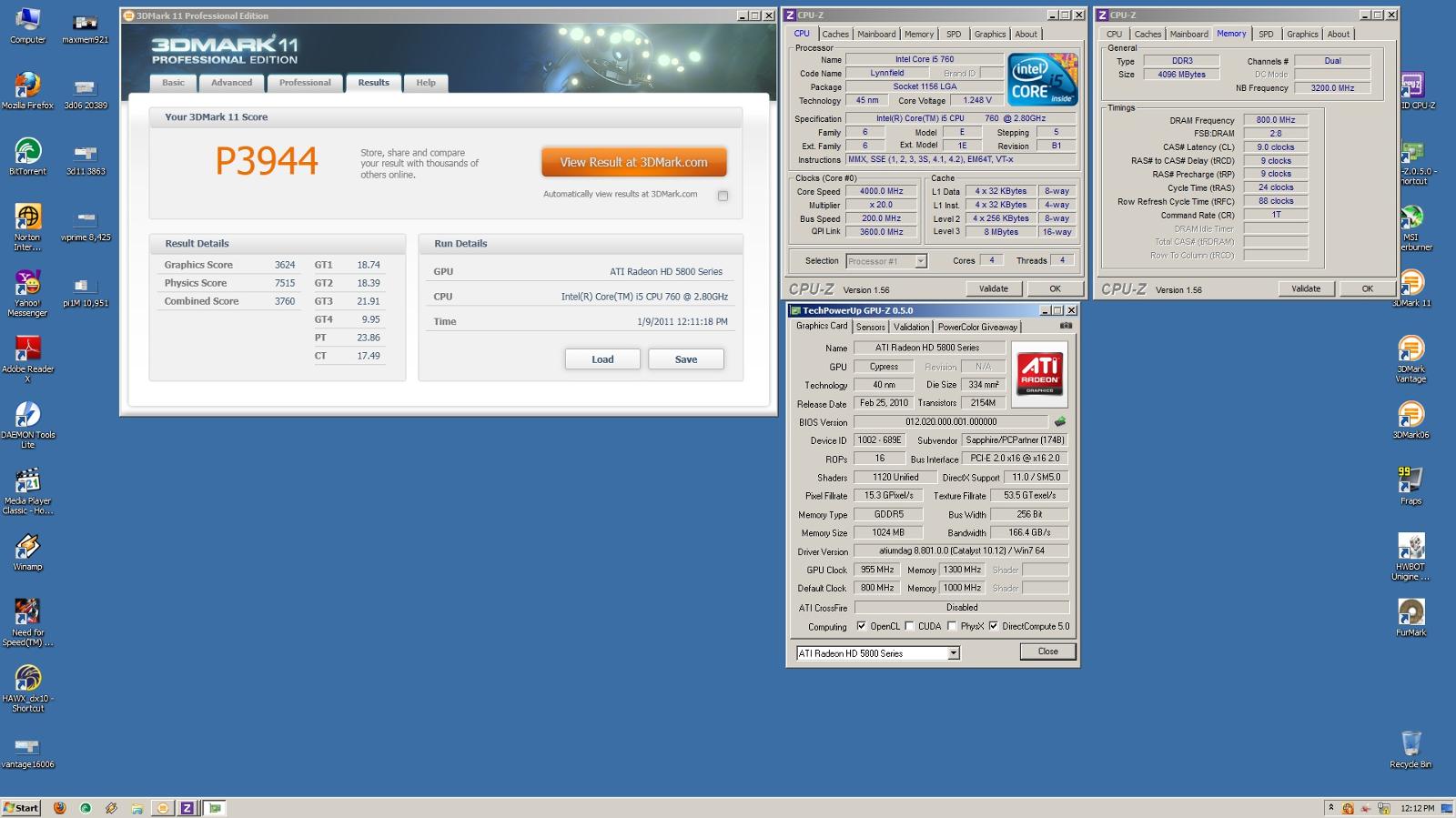Image resolution: width=1456 pixels, height=818 pixels.
Task: Switch to the Basic tab in 3DMark
Action: (x=173, y=83)
